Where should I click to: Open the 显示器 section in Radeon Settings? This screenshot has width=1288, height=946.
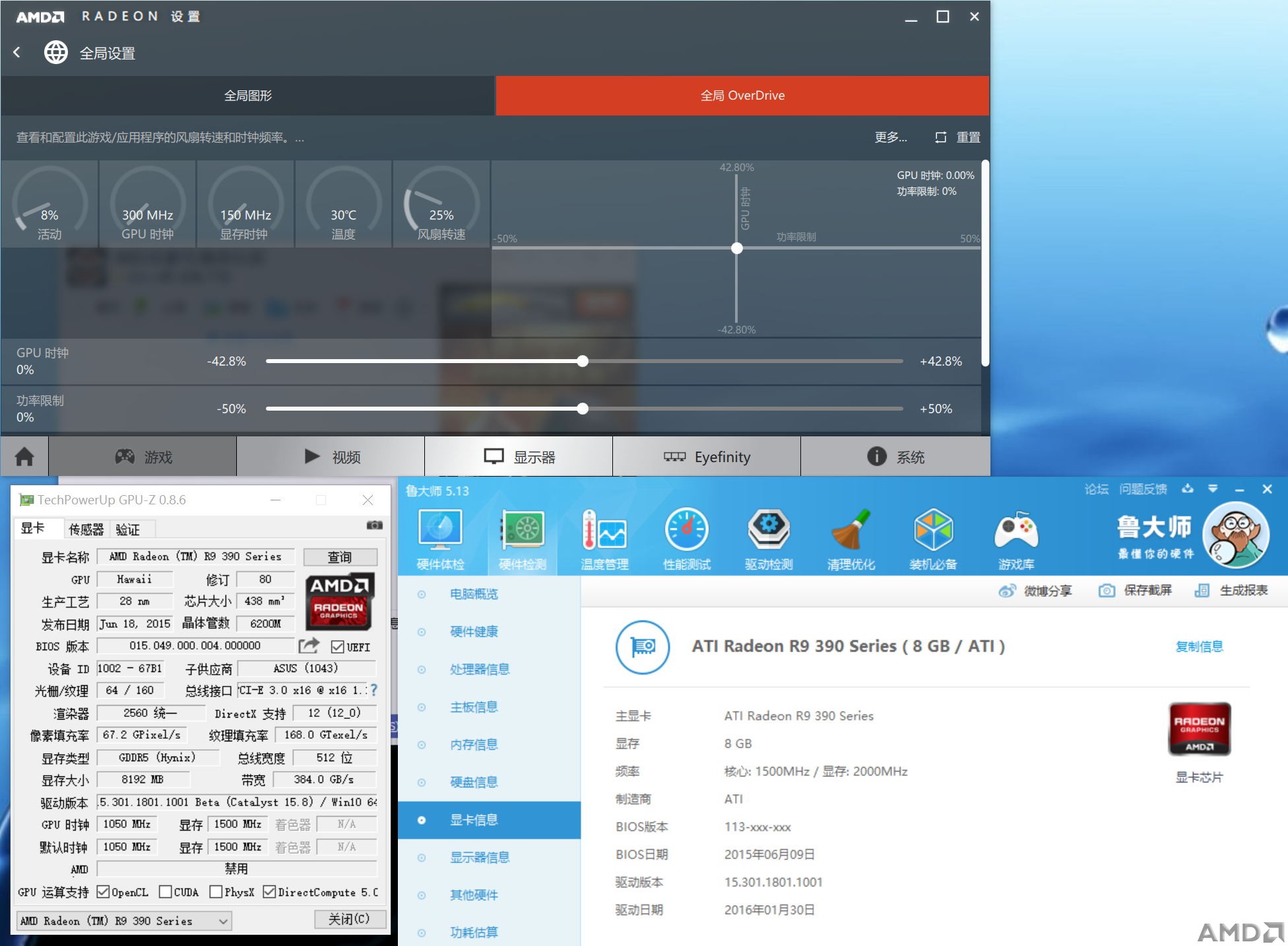[x=519, y=456]
